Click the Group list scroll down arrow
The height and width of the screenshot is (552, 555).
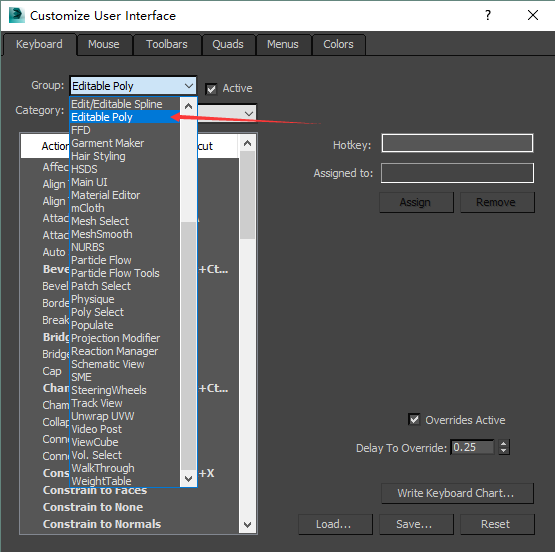188,478
